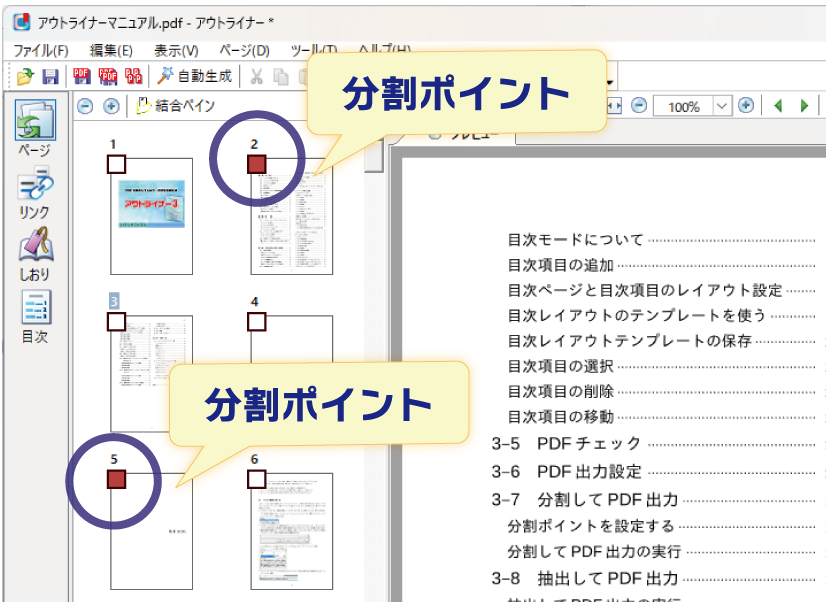Go to next page with green right arrow
826x602 pixels.
pos(802,106)
